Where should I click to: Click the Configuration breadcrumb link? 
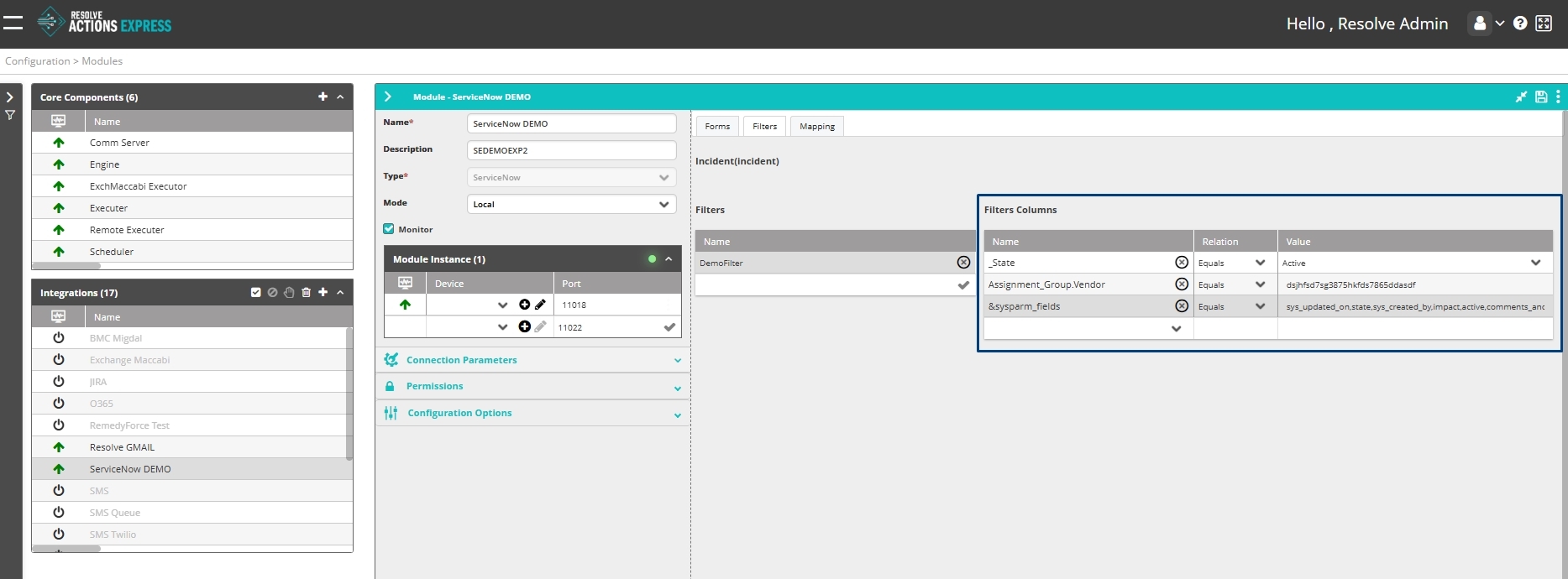click(38, 61)
